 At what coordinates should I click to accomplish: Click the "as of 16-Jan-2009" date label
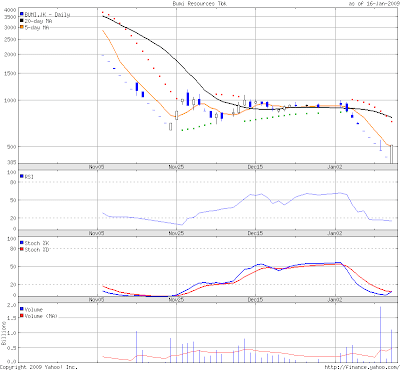(x=374, y=4)
